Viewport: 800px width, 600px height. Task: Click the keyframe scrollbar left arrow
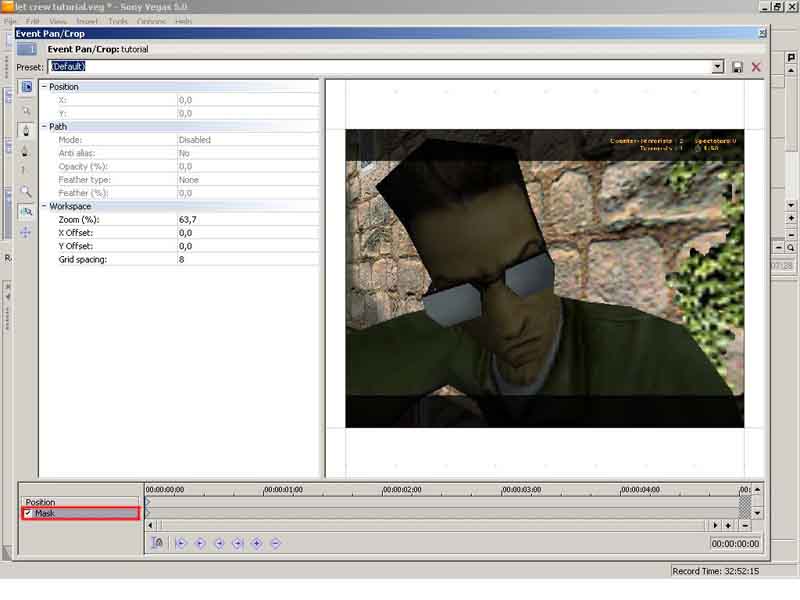click(150, 525)
